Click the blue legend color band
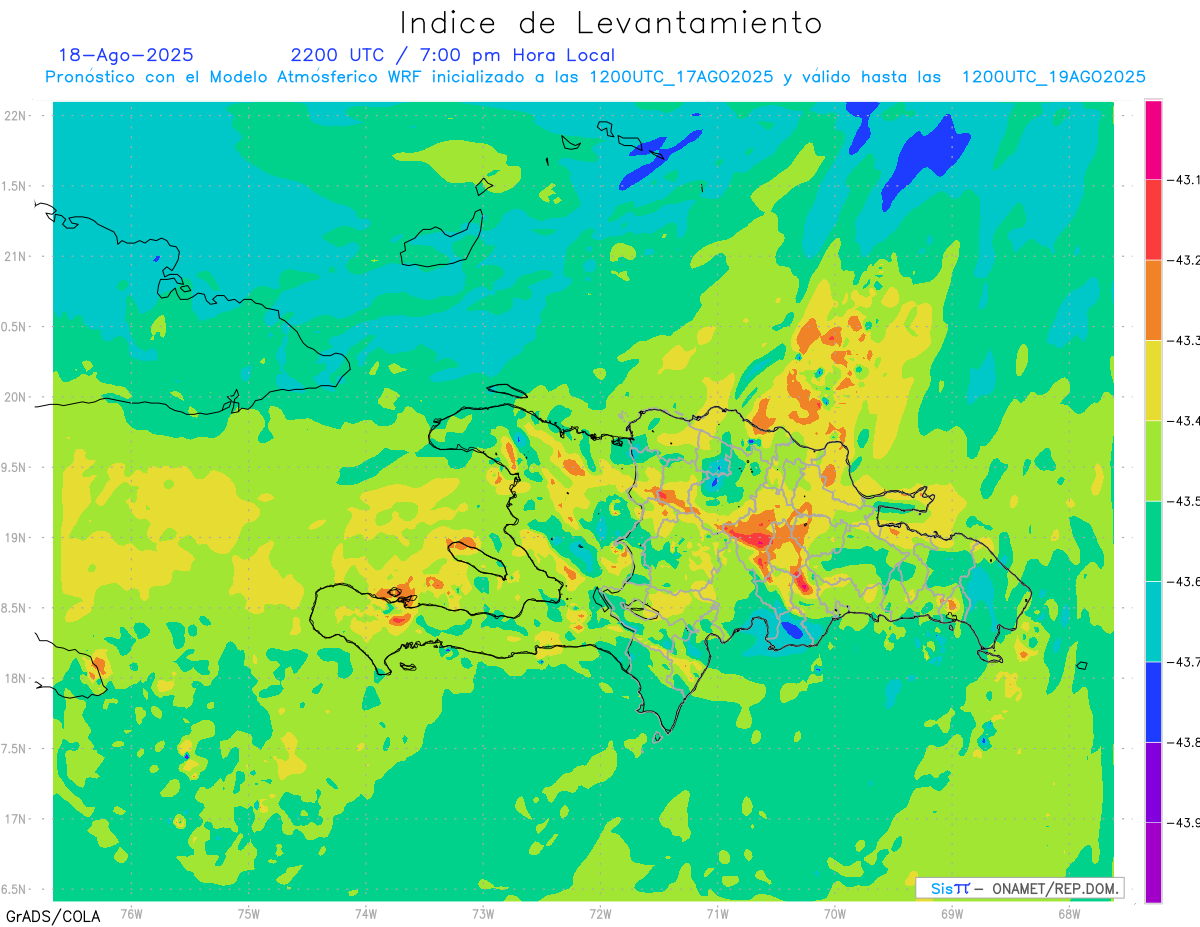 (x=1153, y=701)
